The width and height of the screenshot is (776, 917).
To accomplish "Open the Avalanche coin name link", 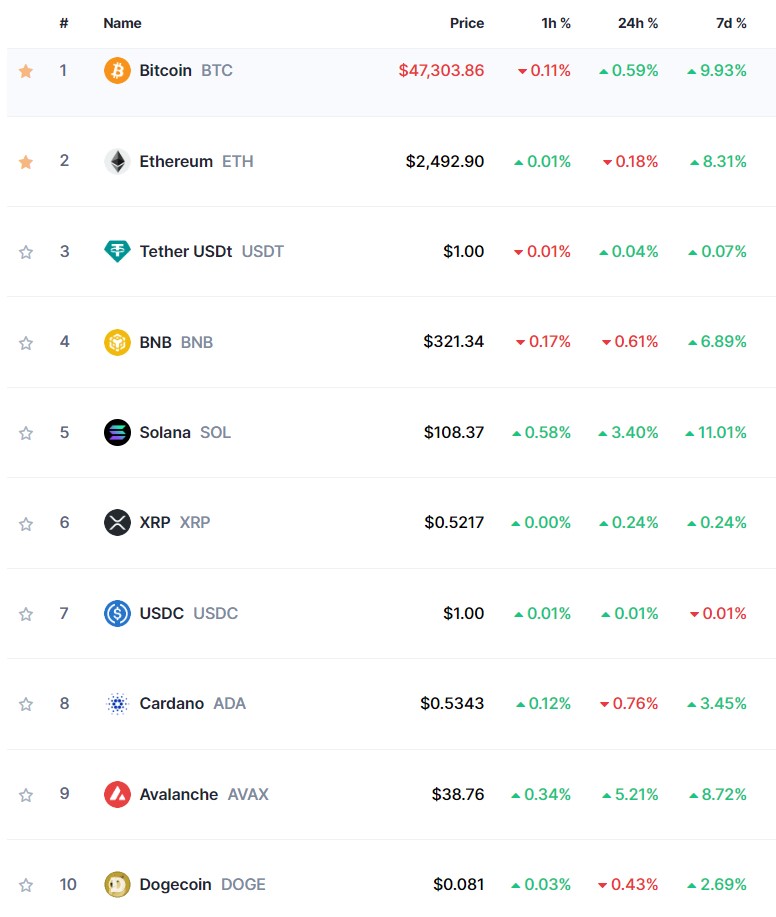I will click(178, 795).
